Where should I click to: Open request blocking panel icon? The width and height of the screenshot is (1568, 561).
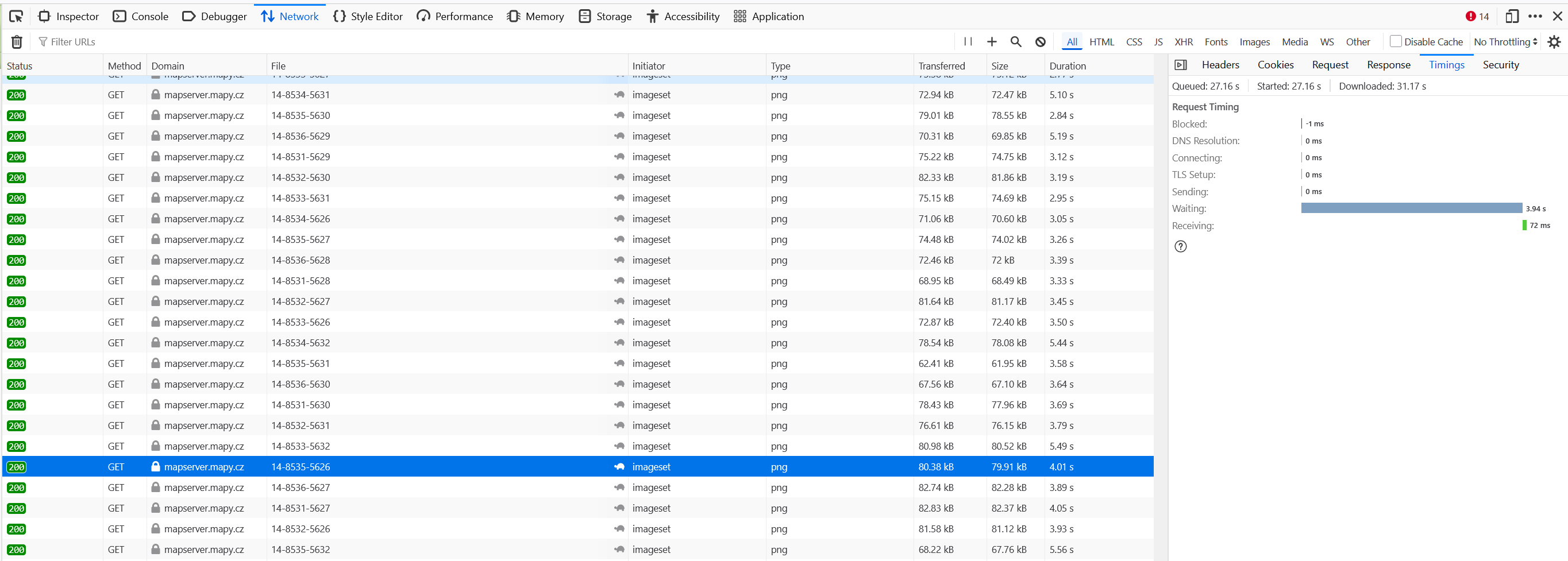(1041, 42)
